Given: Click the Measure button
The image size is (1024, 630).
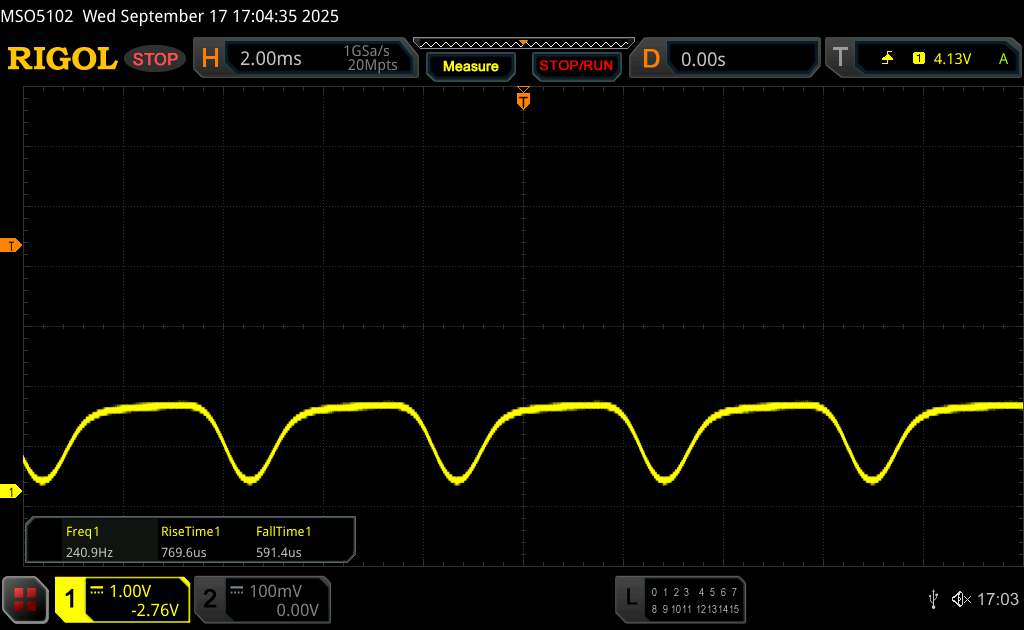Looking at the screenshot, I should [470, 66].
